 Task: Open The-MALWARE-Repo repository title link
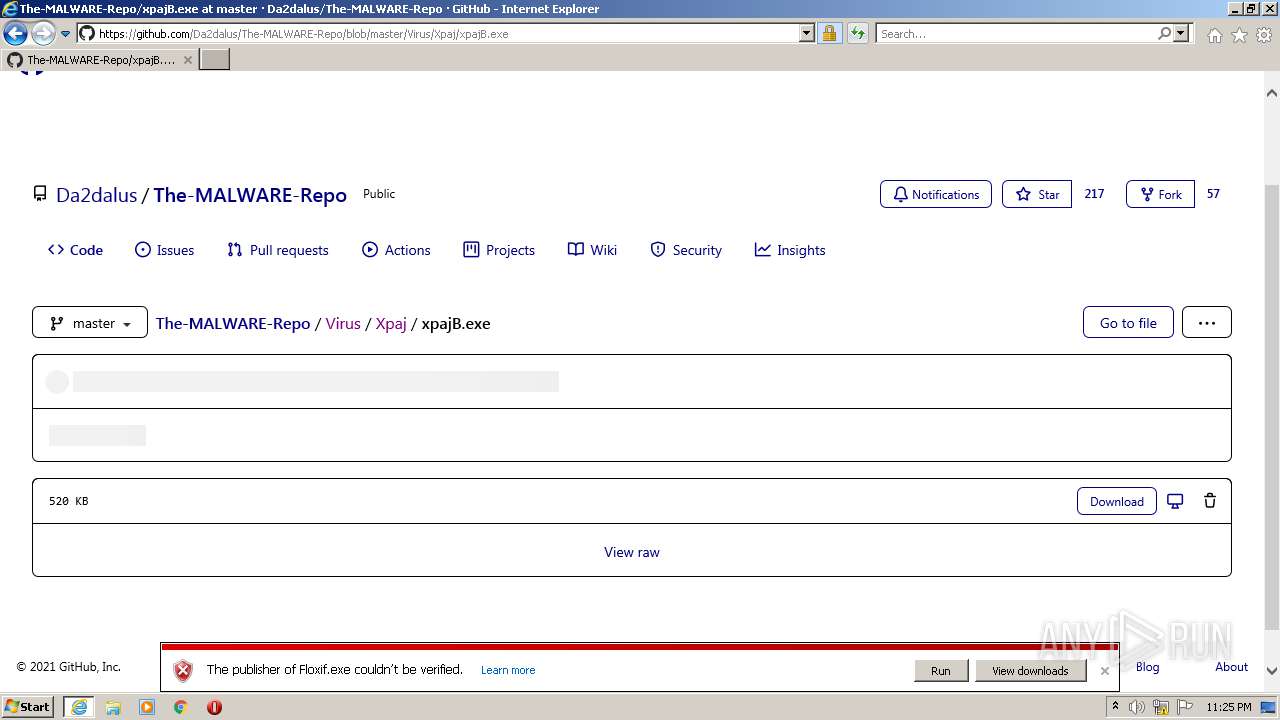(x=250, y=195)
